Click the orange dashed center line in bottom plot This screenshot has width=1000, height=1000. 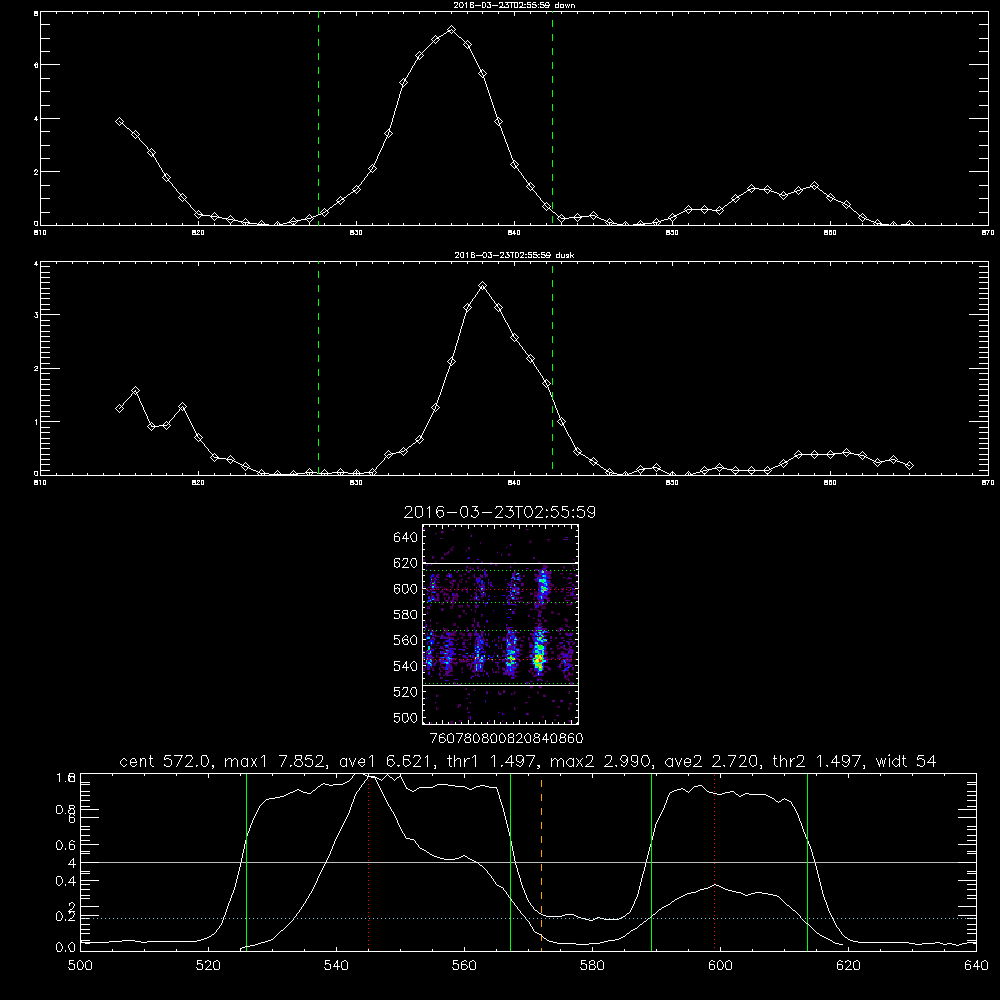(x=541, y=861)
